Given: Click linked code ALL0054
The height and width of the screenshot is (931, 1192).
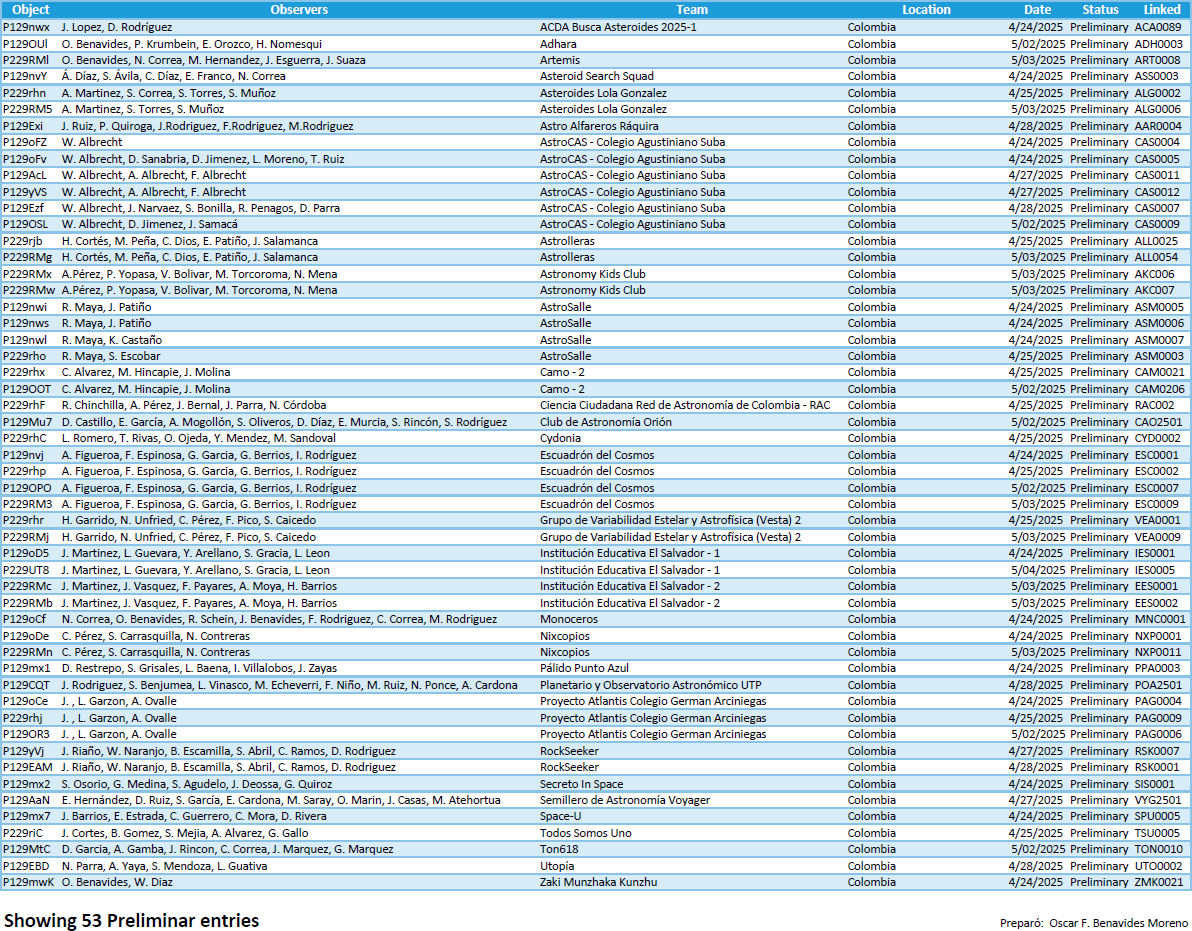Looking at the screenshot, I should click(1156, 258).
